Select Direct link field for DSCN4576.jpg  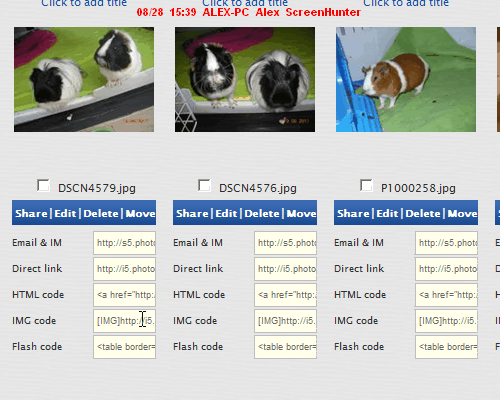286,269
